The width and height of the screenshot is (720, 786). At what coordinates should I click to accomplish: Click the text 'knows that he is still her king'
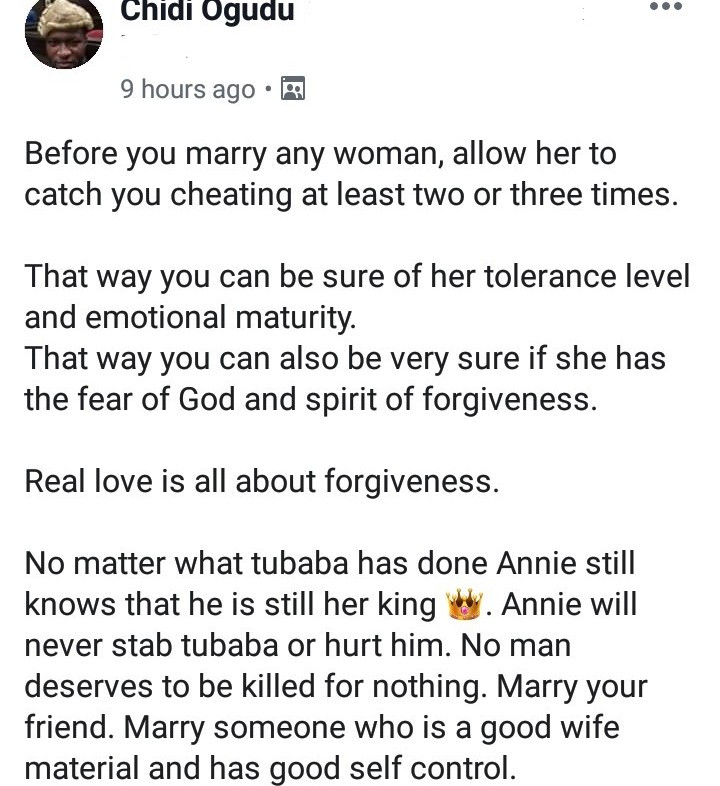pyautogui.click(x=231, y=604)
